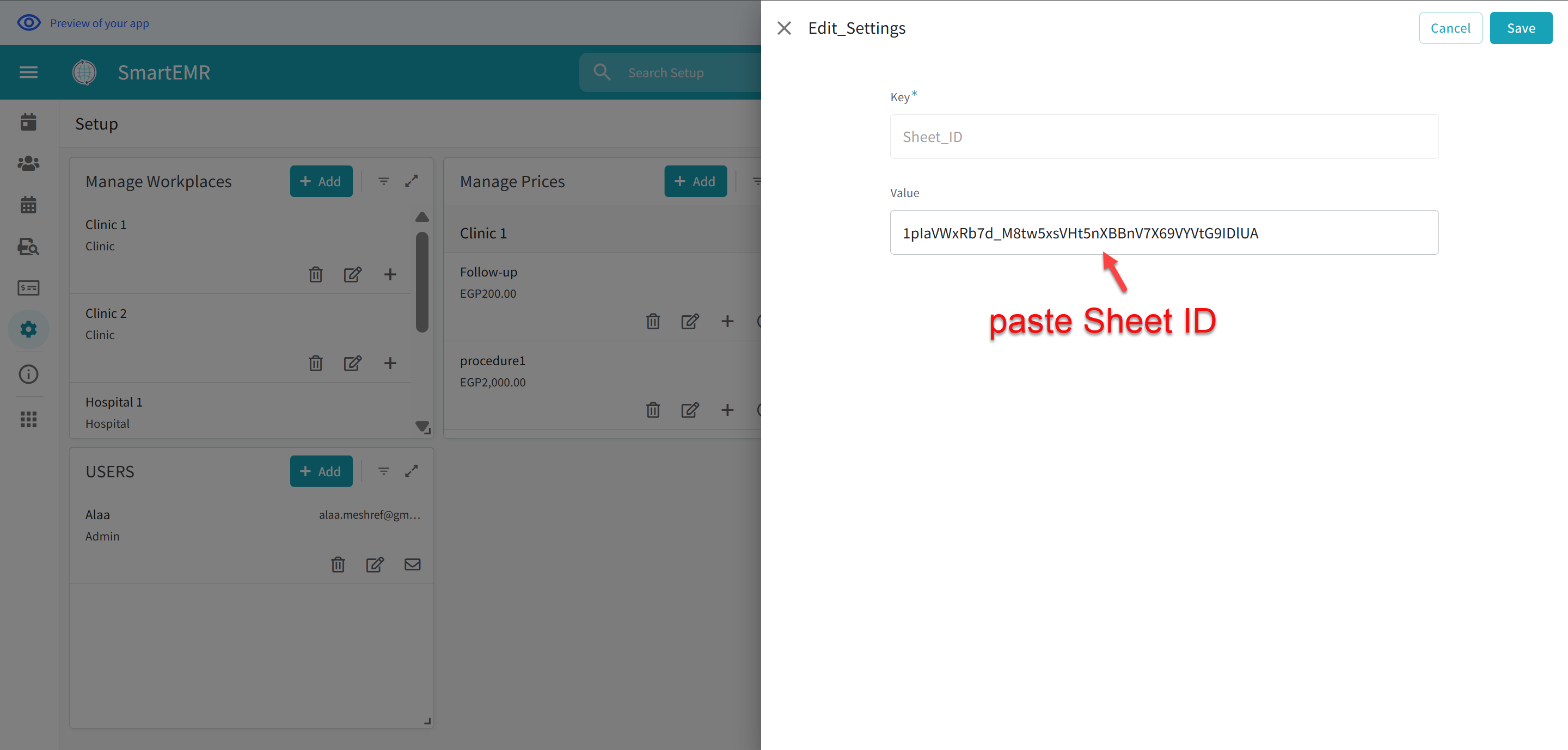
Task: Open the filter options on Manage Workplaces
Action: point(383,181)
